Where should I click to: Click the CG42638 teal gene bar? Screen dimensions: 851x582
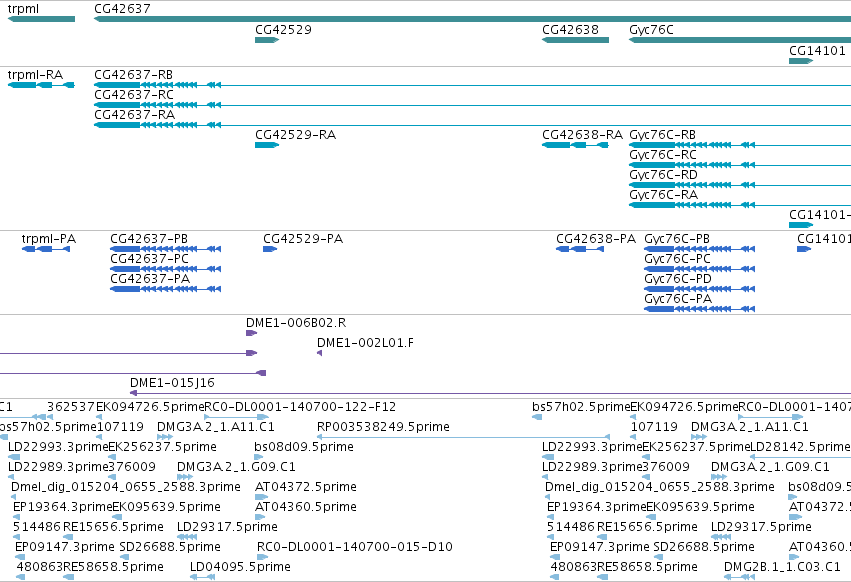pyautogui.click(x=575, y=40)
